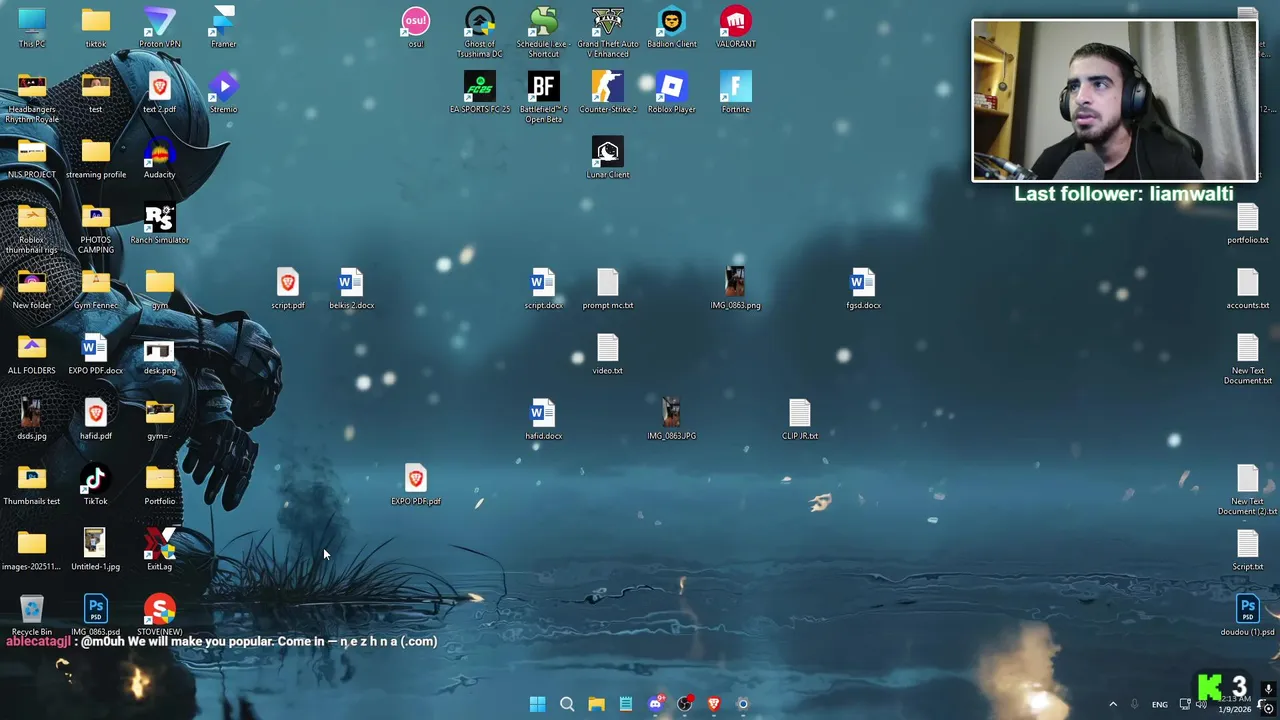Screen dimensions: 1280x720
Task: Select the tiktok folder on desktop
Action: 96,27
